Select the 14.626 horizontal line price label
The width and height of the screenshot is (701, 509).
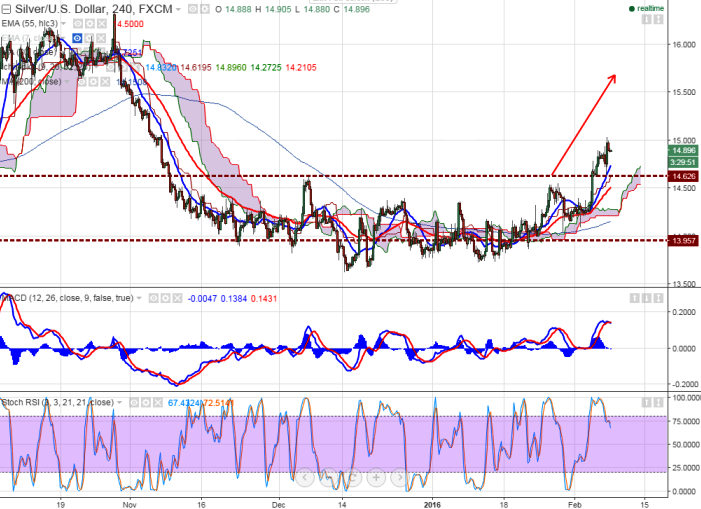[x=684, y=176]
